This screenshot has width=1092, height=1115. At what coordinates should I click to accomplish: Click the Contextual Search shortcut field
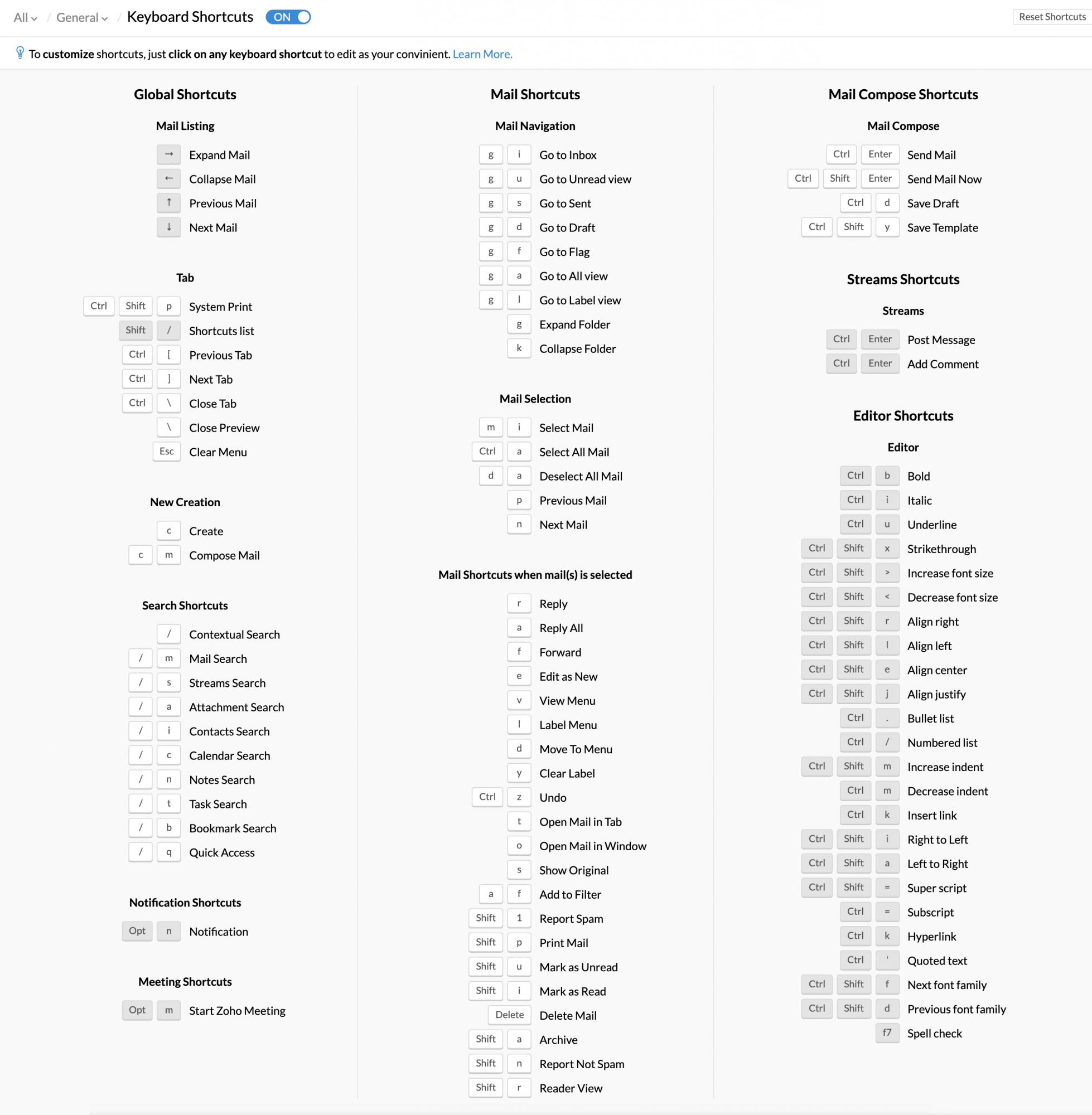tap(169, 634)
